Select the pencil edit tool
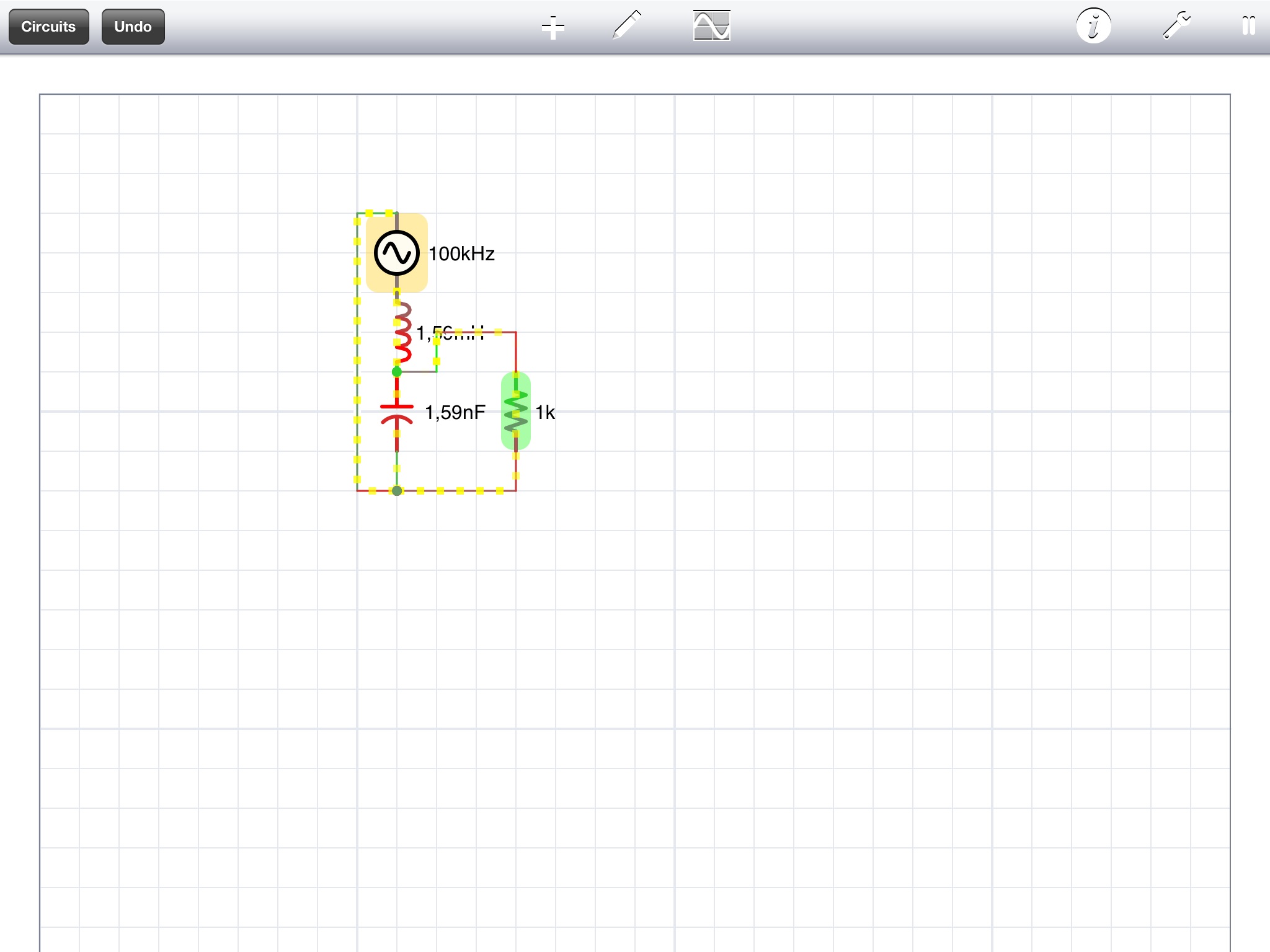Viewport: 1270px width, 952px height. (626, 26)
